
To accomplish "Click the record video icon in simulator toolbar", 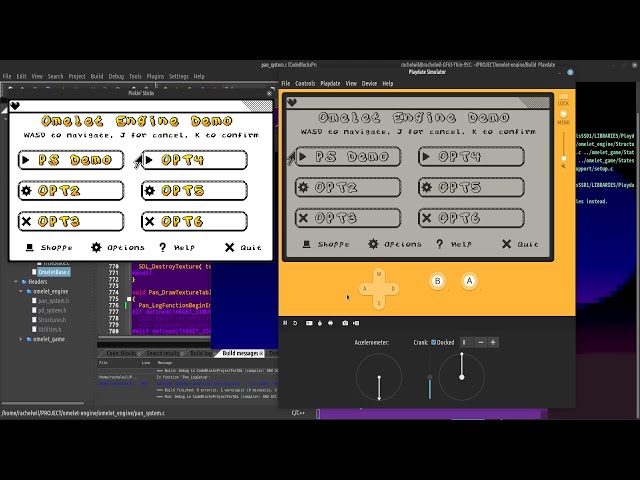I will click(356, 323).
